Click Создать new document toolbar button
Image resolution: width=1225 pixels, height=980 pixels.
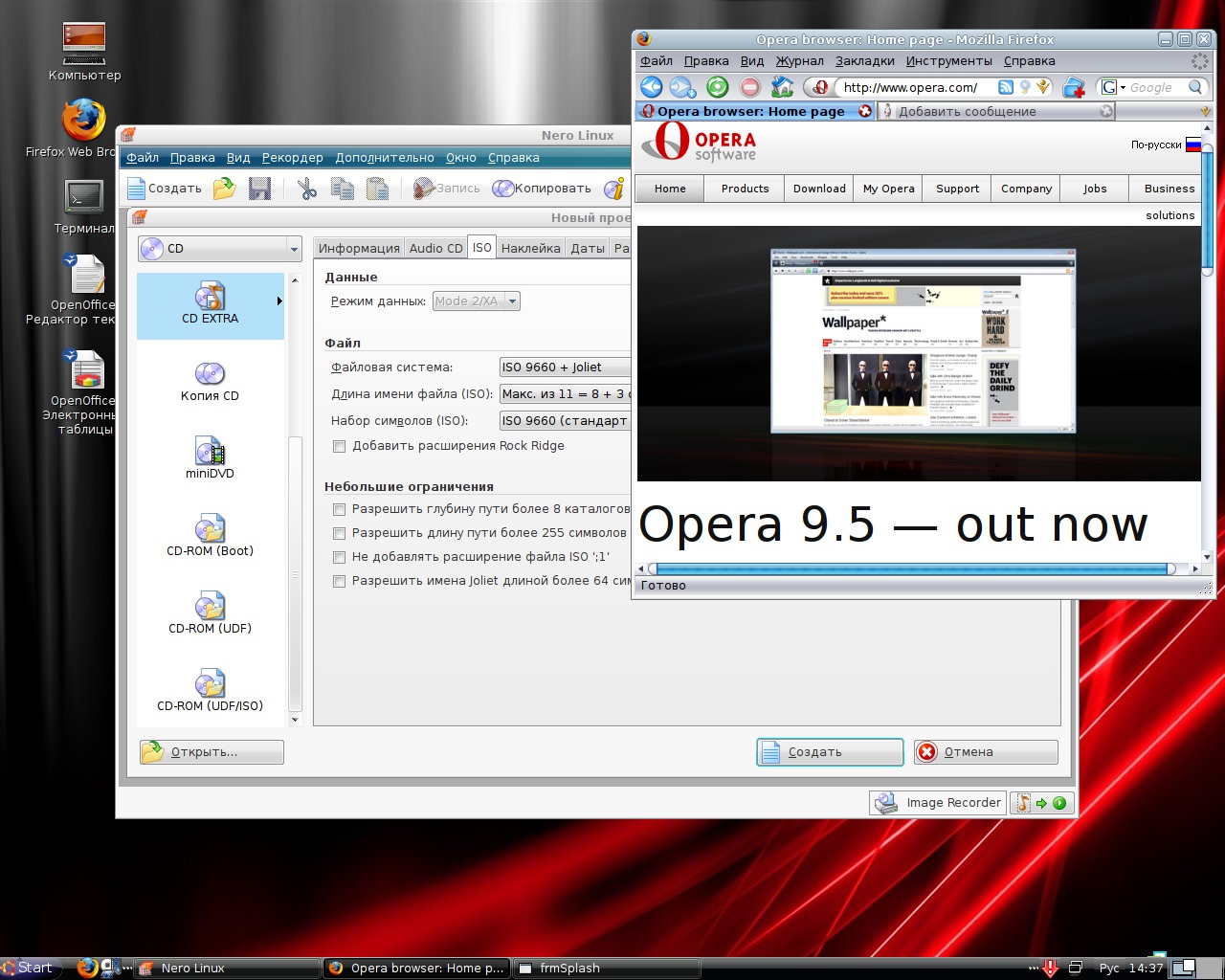click(x=165, y=189)
